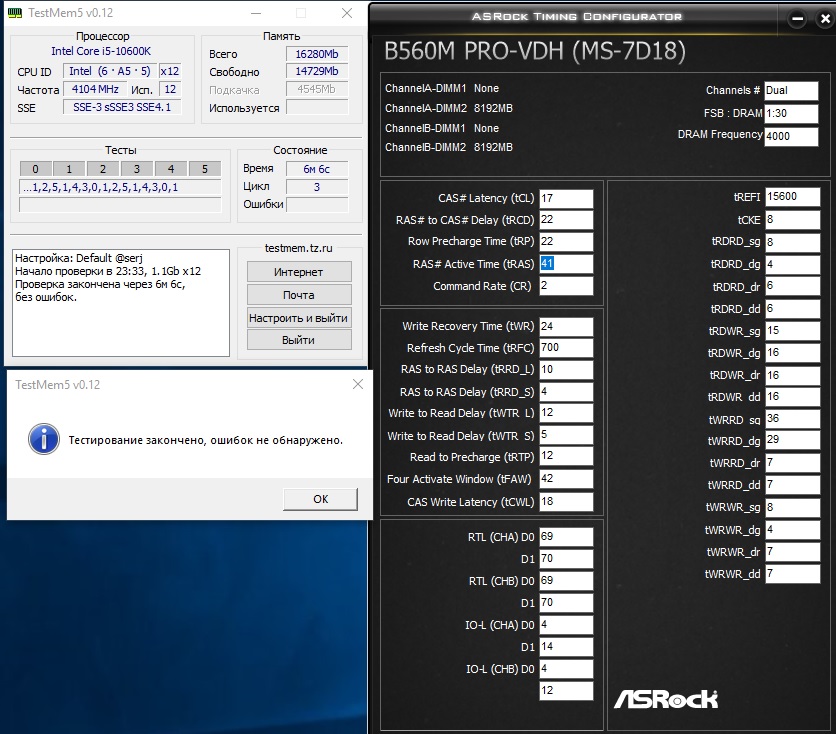Click the cycle count value 3
Image resolution: width=836 pixels, height=734 pixels.
coord(317,187)
